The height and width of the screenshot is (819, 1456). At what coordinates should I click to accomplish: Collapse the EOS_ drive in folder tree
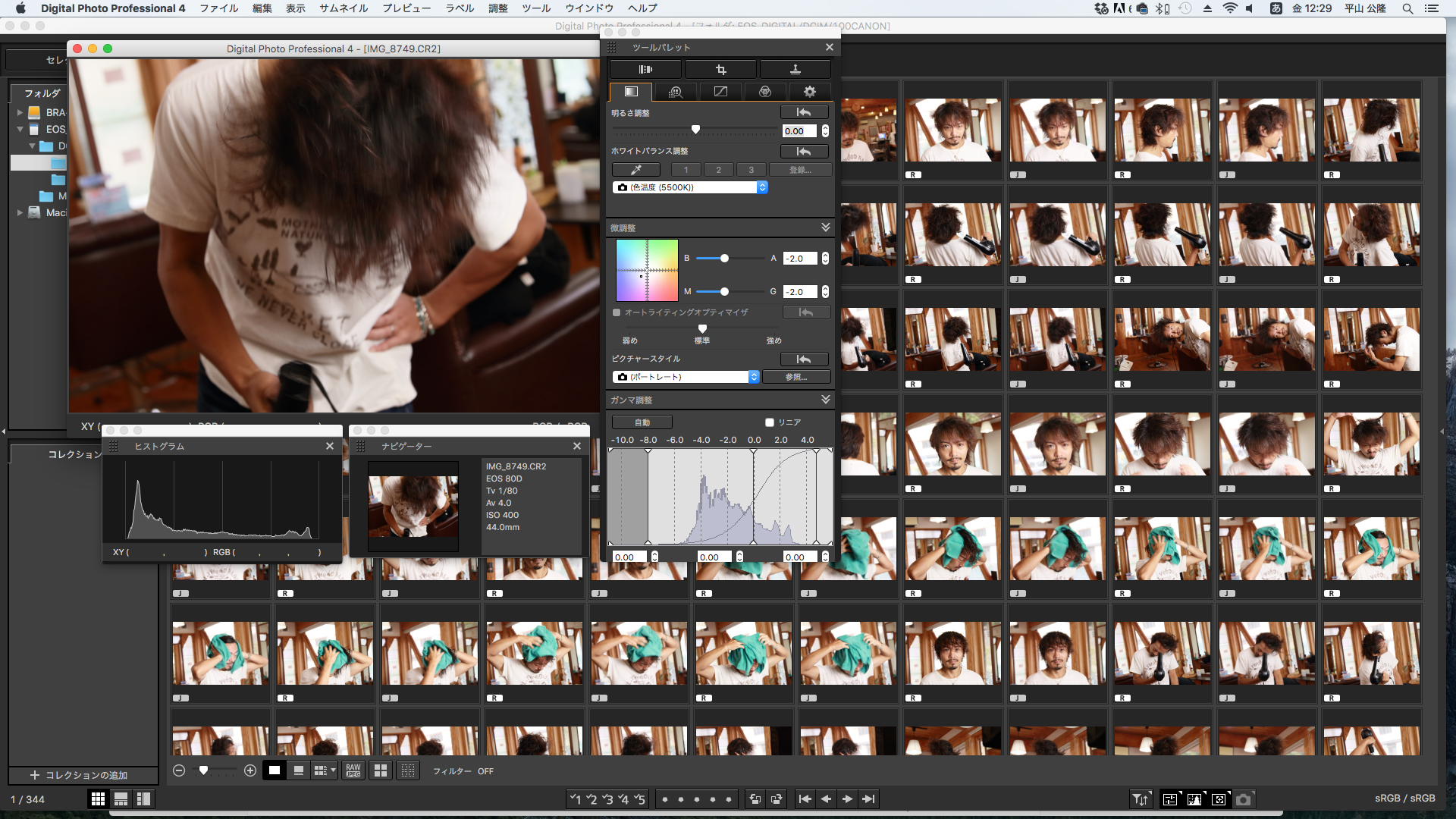click(20, 130)
